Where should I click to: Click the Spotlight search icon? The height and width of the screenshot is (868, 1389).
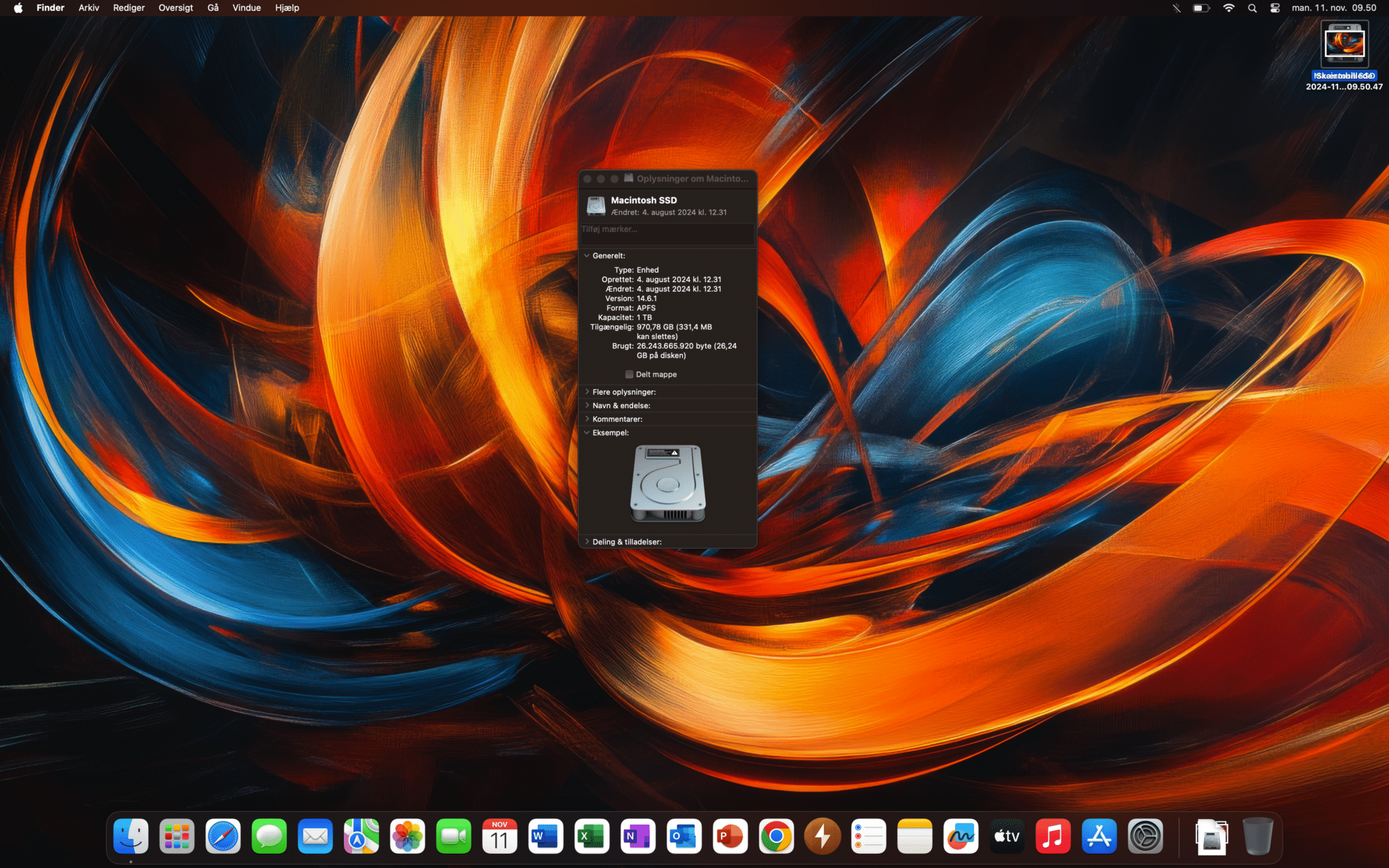point(1252,8)
